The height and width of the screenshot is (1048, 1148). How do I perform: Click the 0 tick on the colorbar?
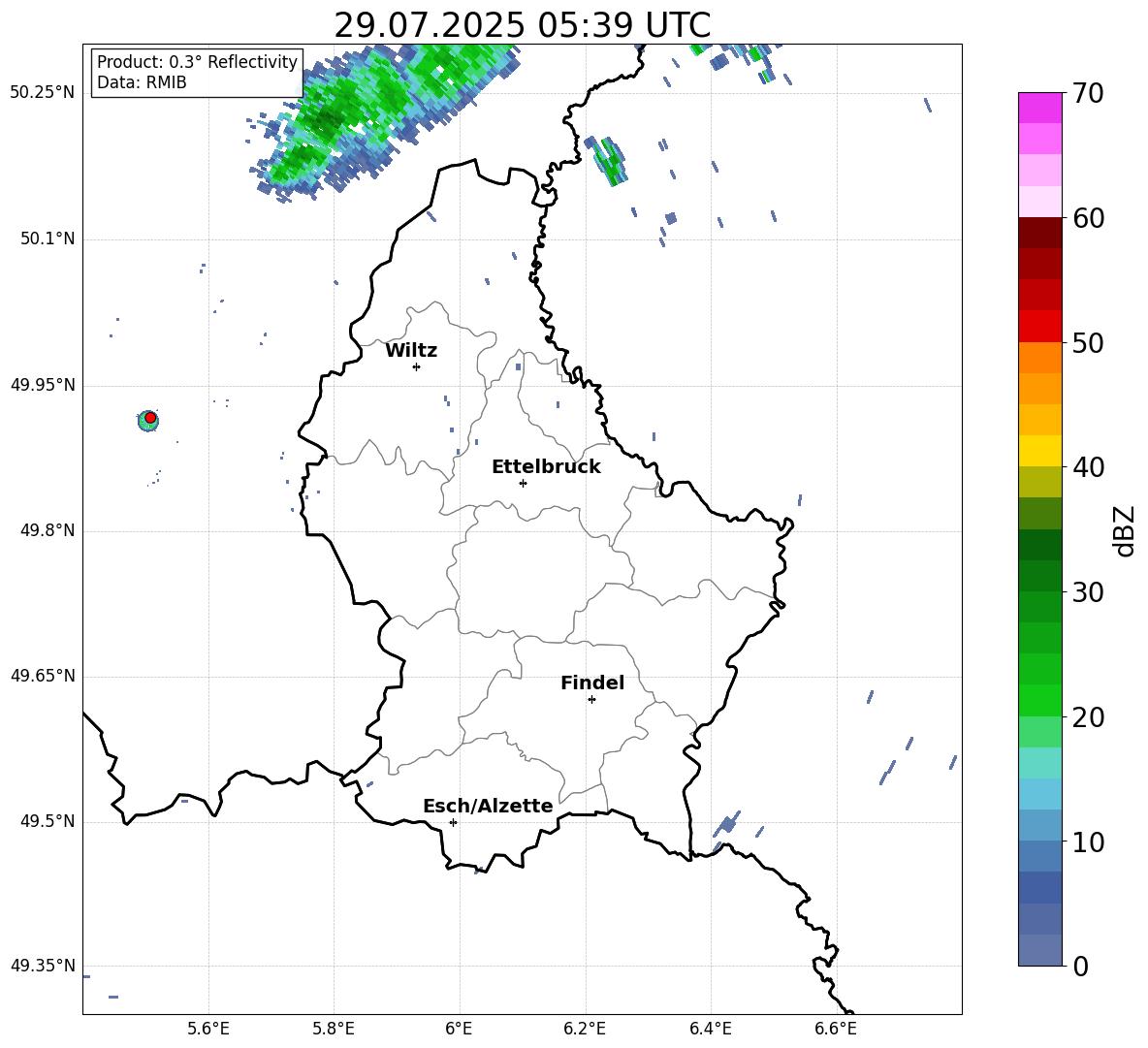point(1080,966)
